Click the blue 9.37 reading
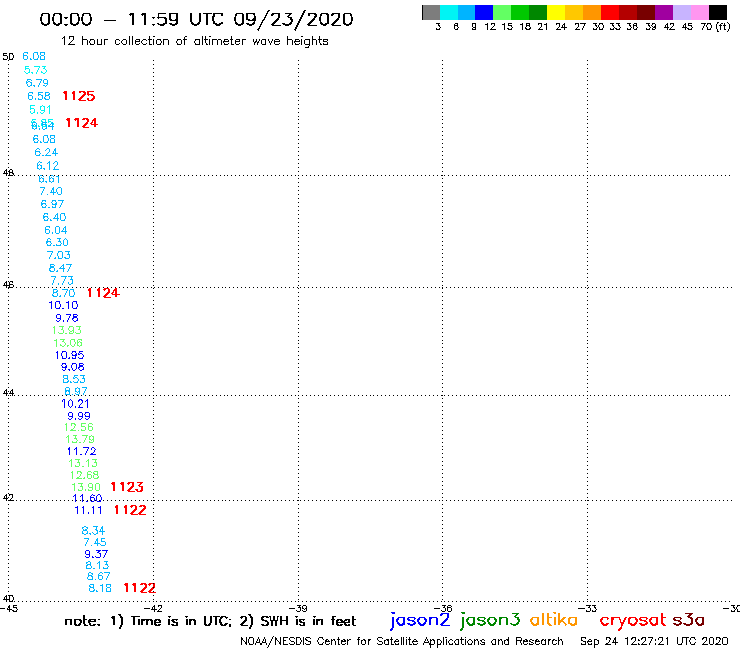The width and height of the screenshot is (740, 650). [96, 554]
